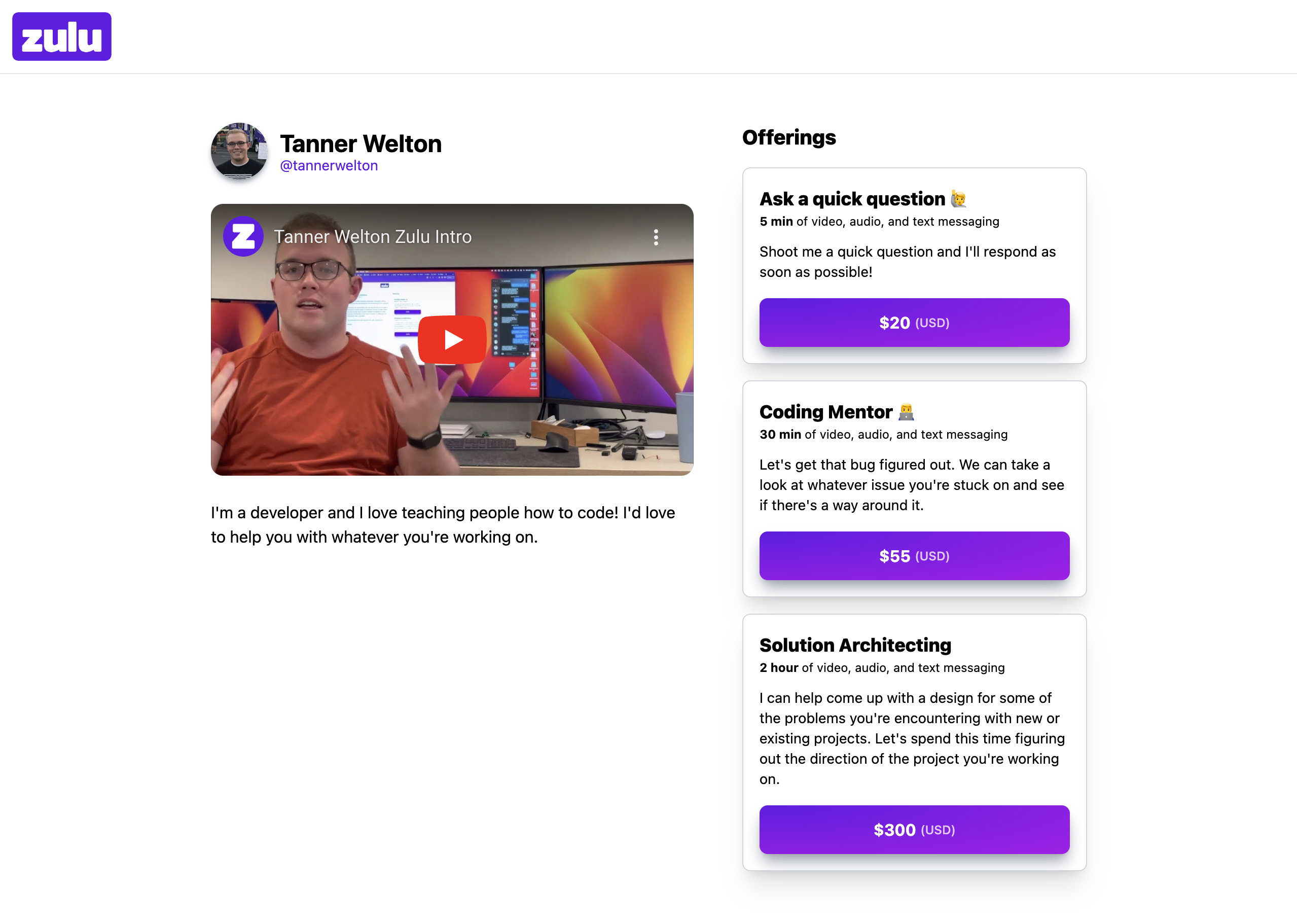This screenshot has height=924, width=1297.
Task: Select the Coding Mentor offering title
Action: click(826, 412)
